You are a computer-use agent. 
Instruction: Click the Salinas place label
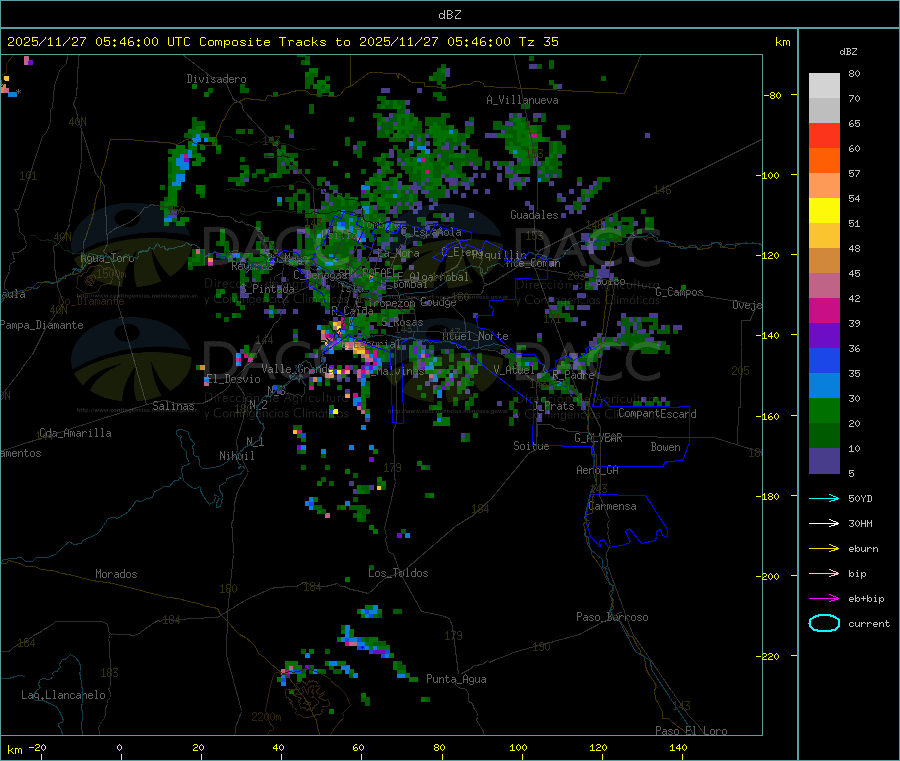point(173,406)
